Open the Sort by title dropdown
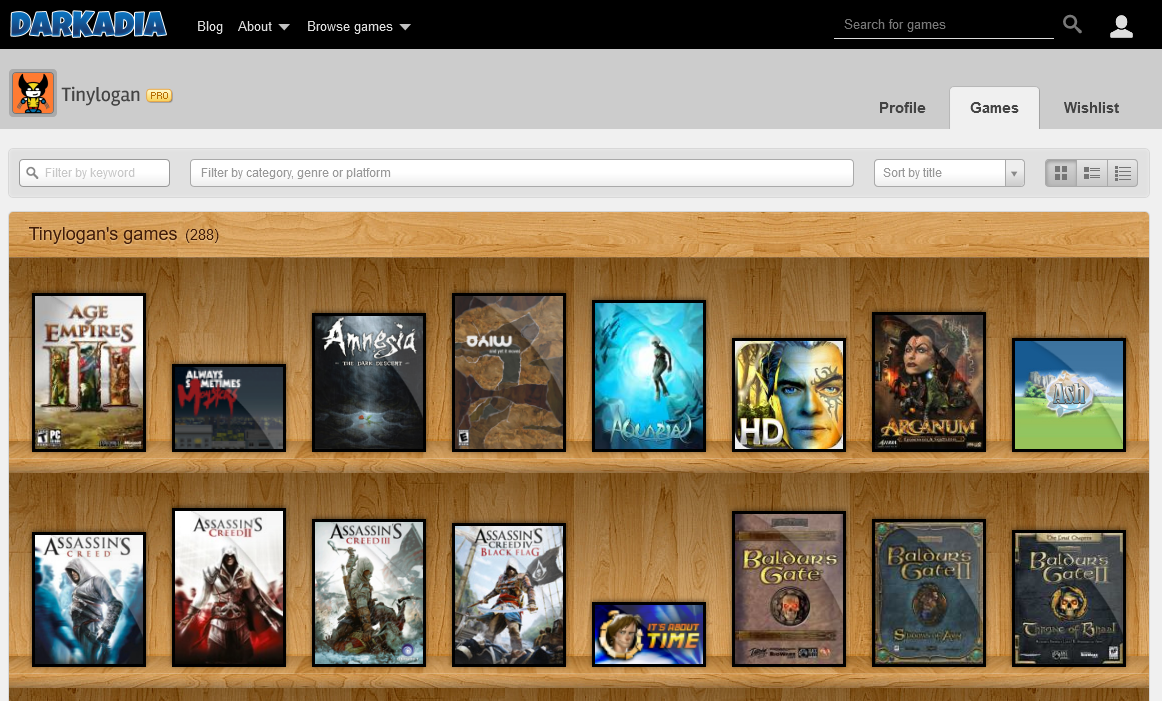 (948, 173)
